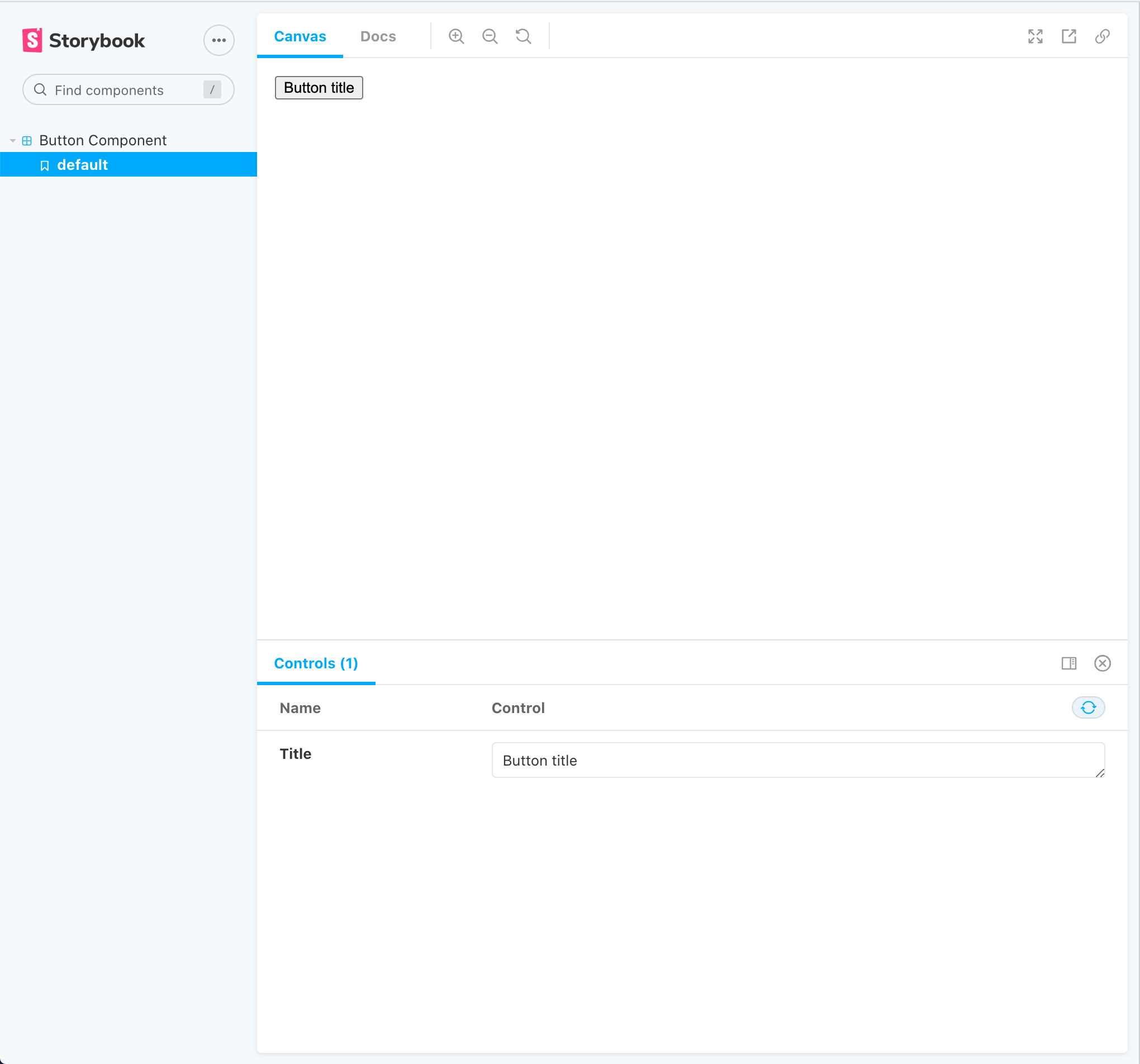Viewport: 1140px width, 1064px height.
Task: Click the Controls panel tab label
Action: click(x=316, y=663)
